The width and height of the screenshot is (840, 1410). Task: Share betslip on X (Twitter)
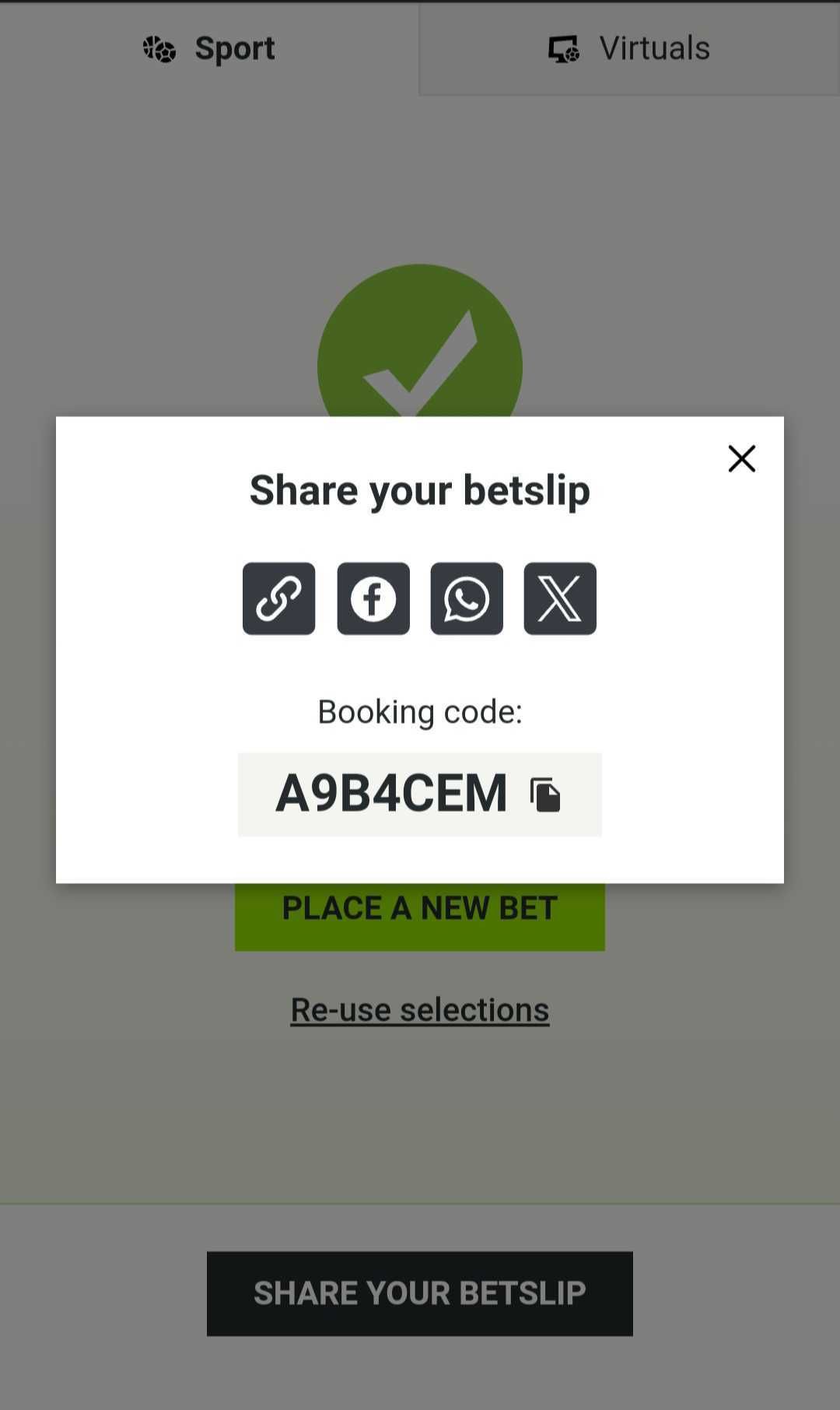point(560,598)
